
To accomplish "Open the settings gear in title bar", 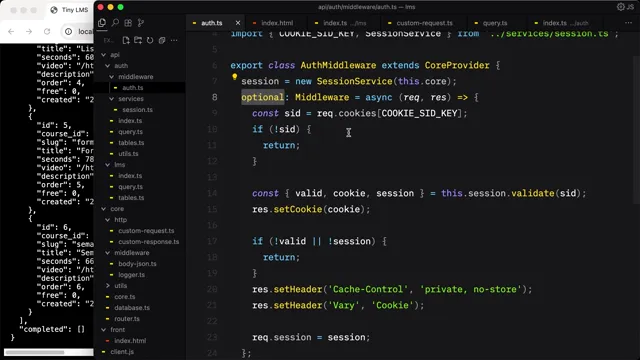I will pos(620,7).
